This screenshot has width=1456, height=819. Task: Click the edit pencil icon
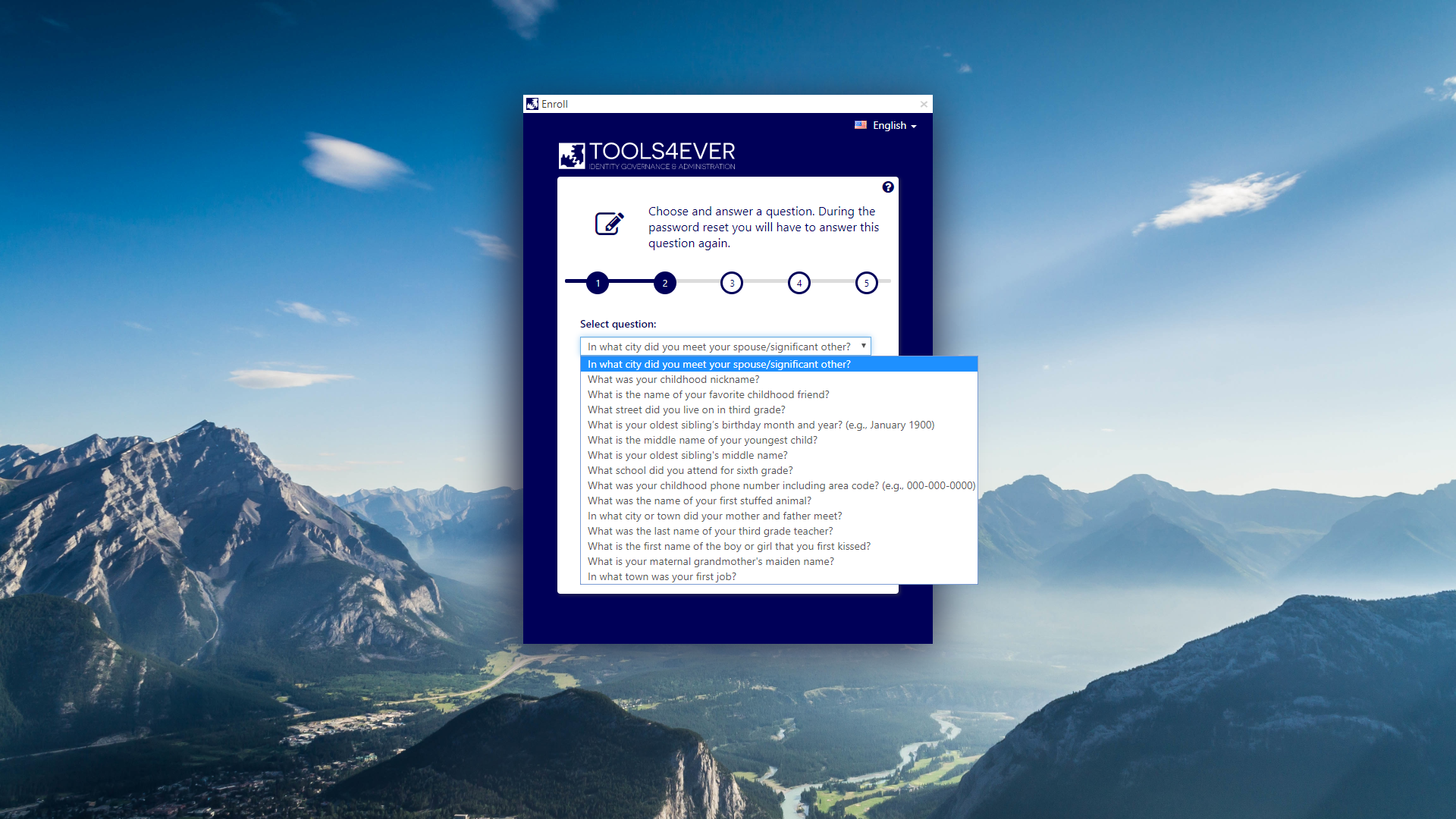(x=609, y=223)
